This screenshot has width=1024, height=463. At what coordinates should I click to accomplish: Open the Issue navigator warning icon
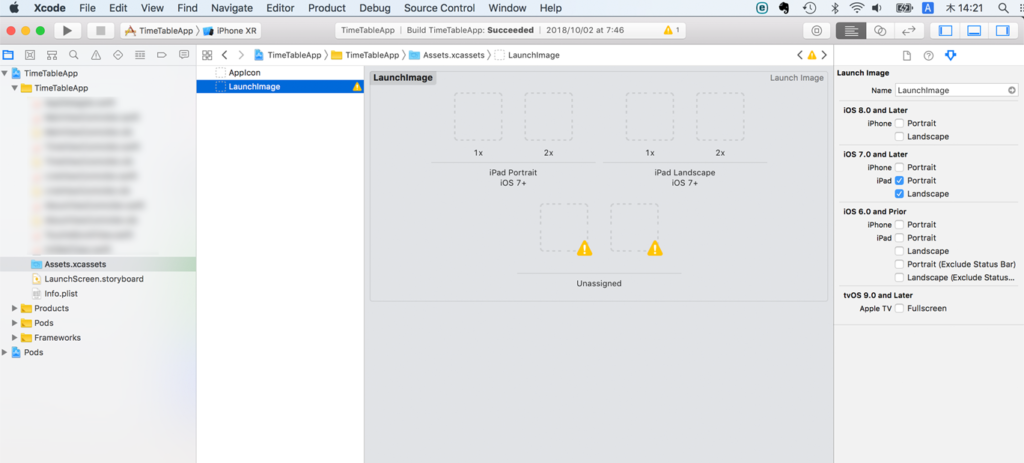tap(96, 55)
